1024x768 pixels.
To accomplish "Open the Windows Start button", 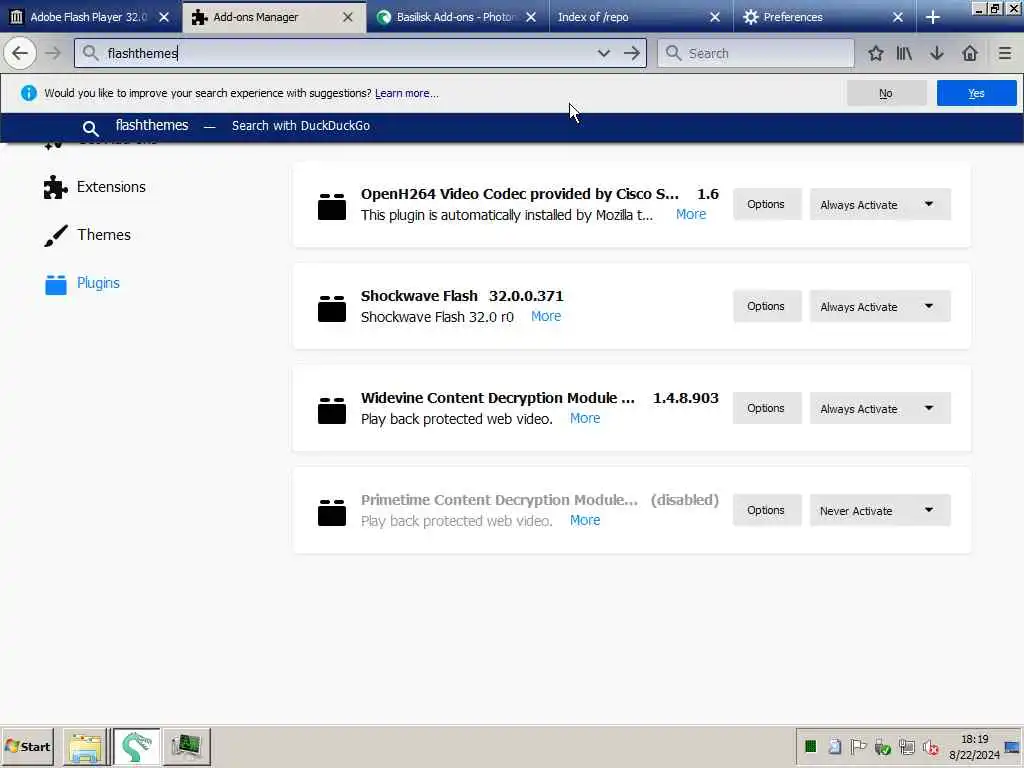I will 27,746.
